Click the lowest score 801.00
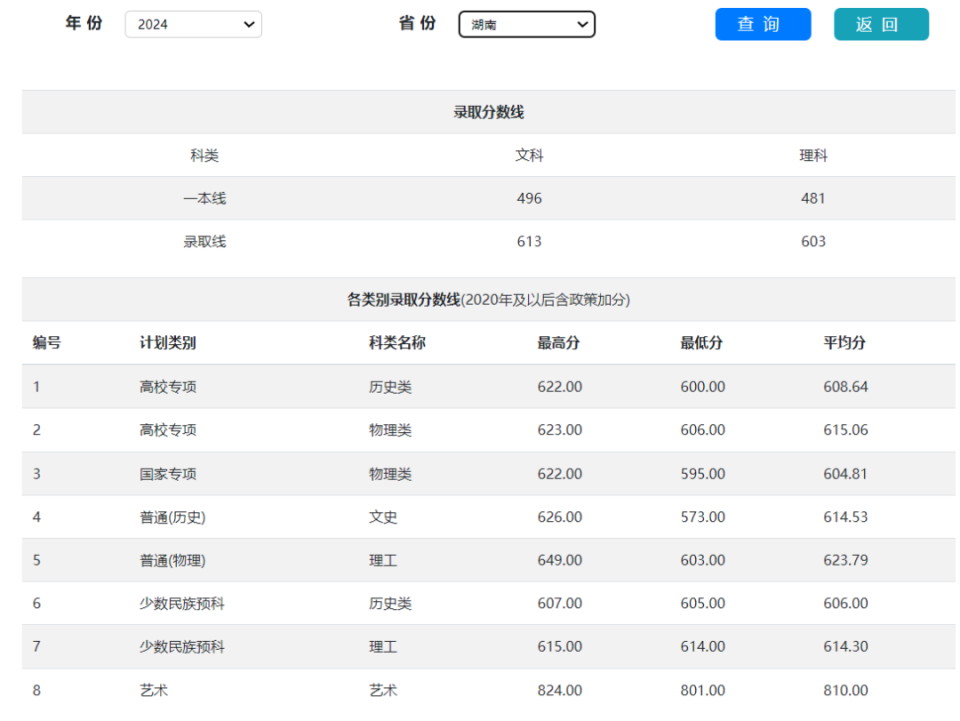The image size is (960, 721). [x=703, y=690]
